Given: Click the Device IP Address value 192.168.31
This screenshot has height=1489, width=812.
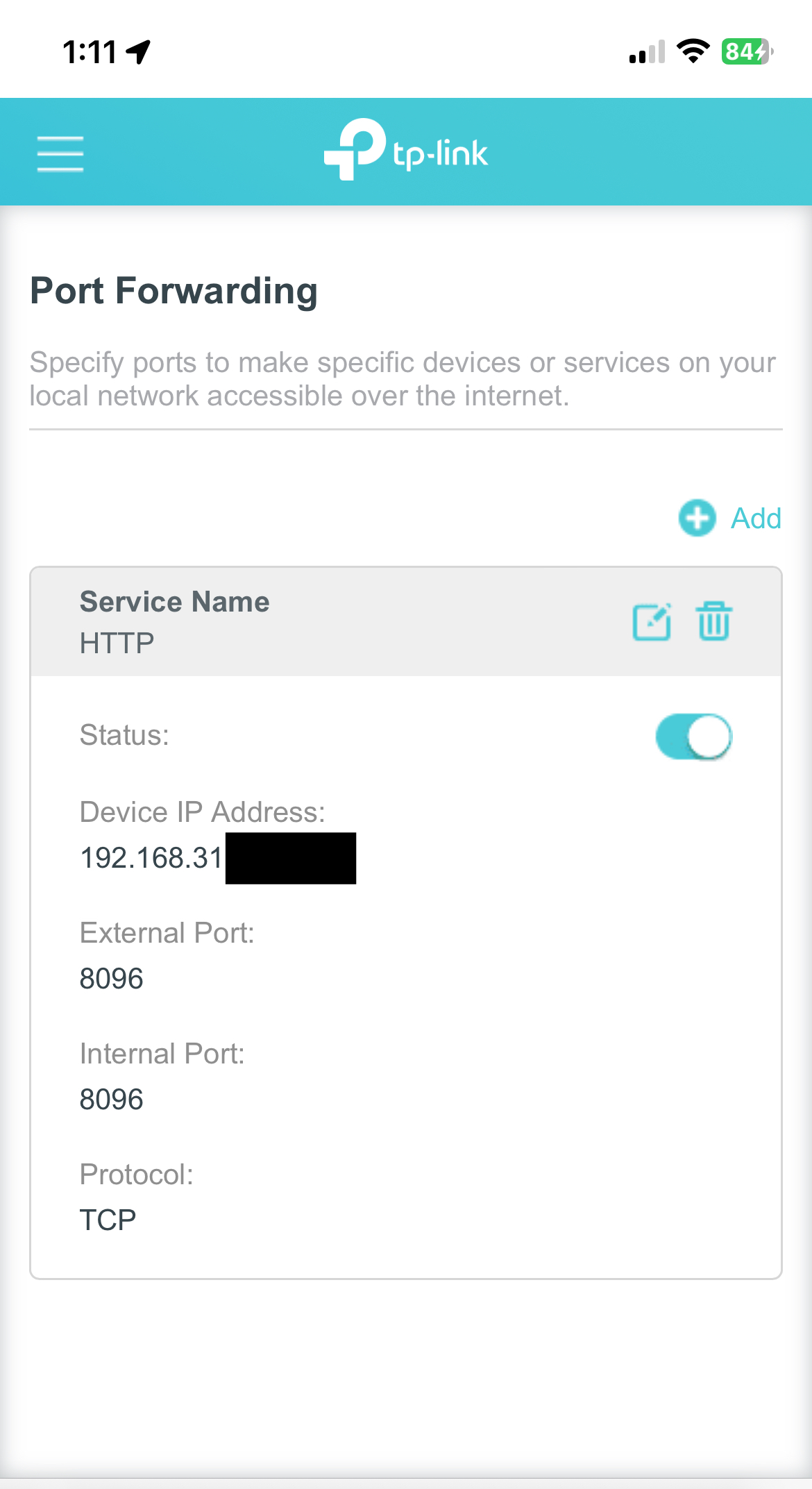Looking at the screenshot, I should click(151, 858).
